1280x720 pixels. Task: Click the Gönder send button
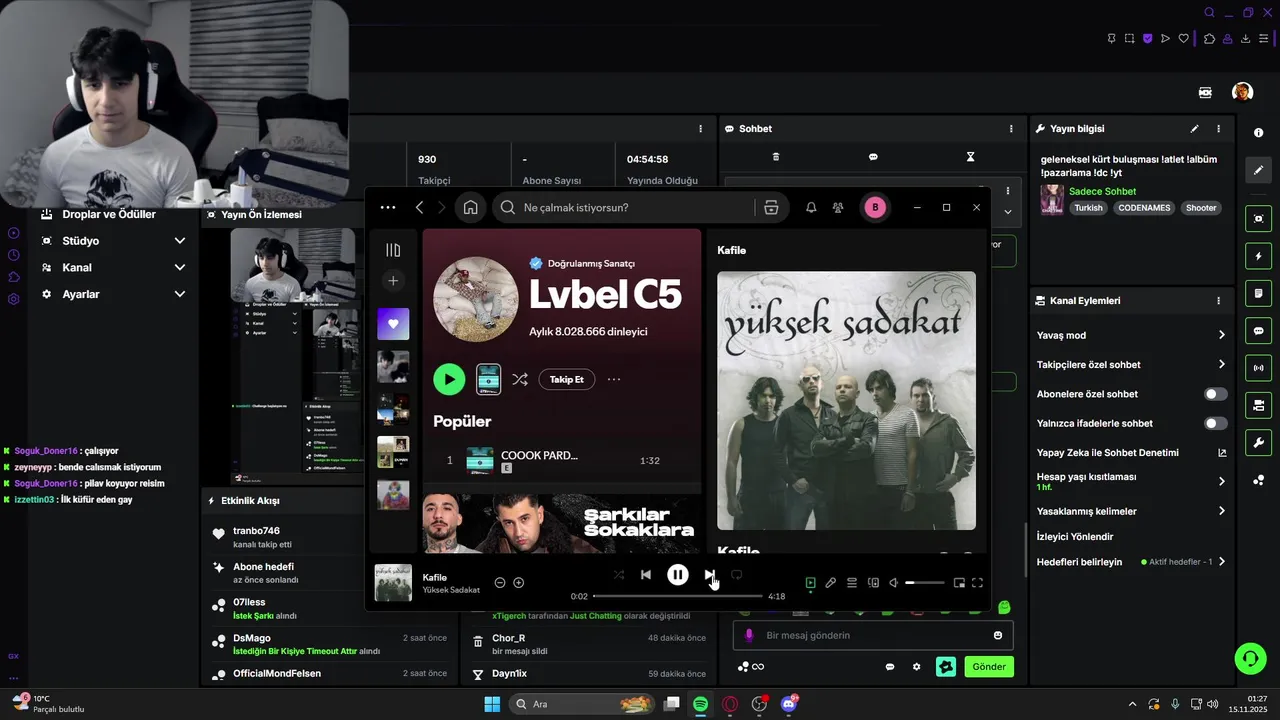(989, 666)
